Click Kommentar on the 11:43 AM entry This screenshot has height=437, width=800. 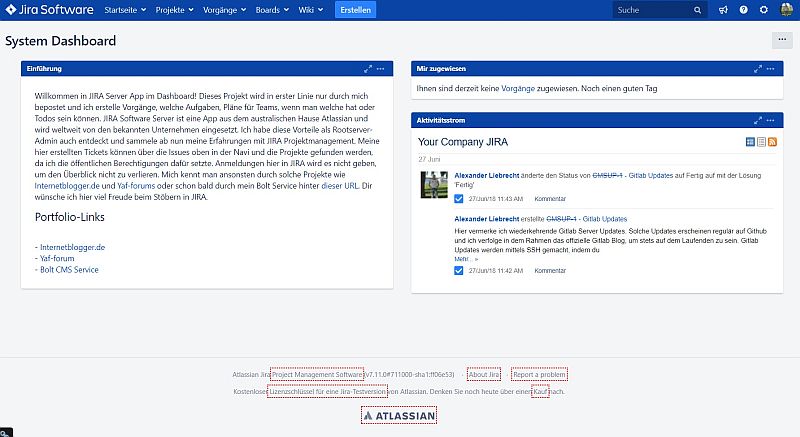click(550, 199)
